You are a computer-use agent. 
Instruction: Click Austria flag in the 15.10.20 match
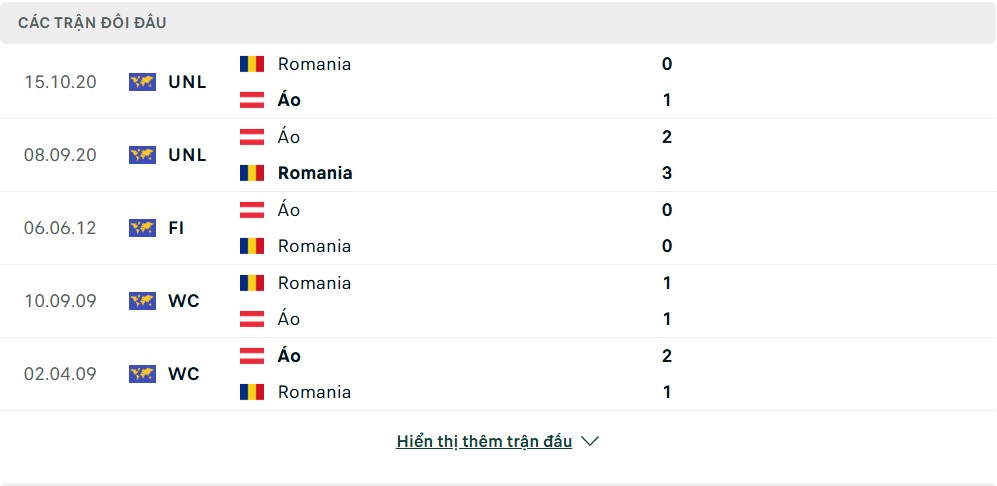coord(252,100)
